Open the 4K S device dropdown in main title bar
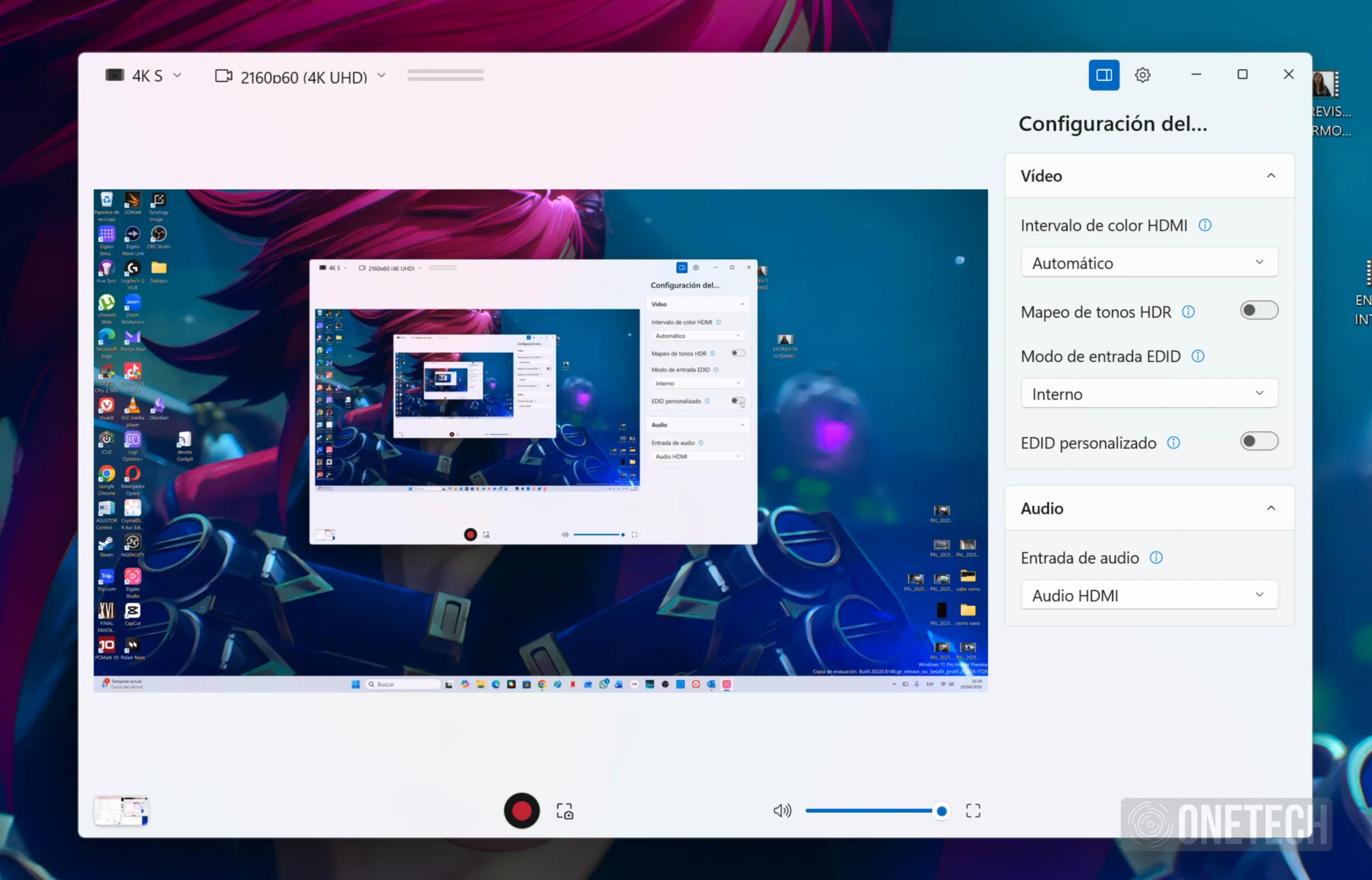This screenshot has height=880, width=1372. tap(143, 76)
